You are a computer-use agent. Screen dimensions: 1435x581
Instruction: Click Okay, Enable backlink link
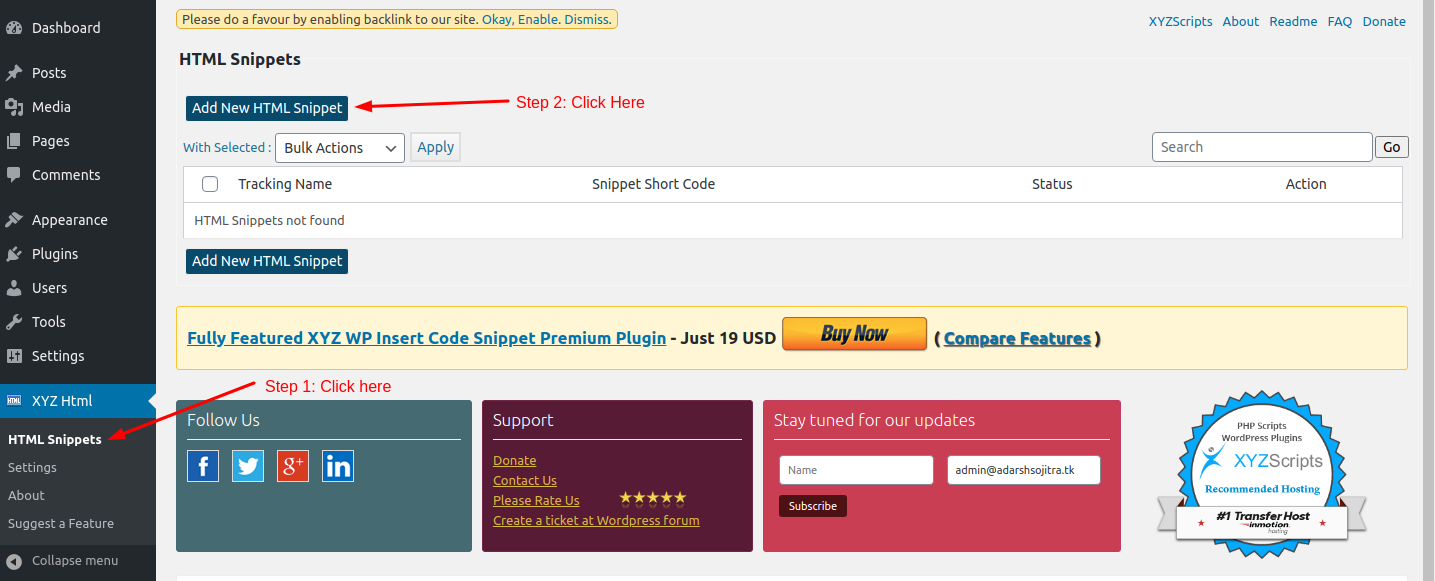[519, 19]
